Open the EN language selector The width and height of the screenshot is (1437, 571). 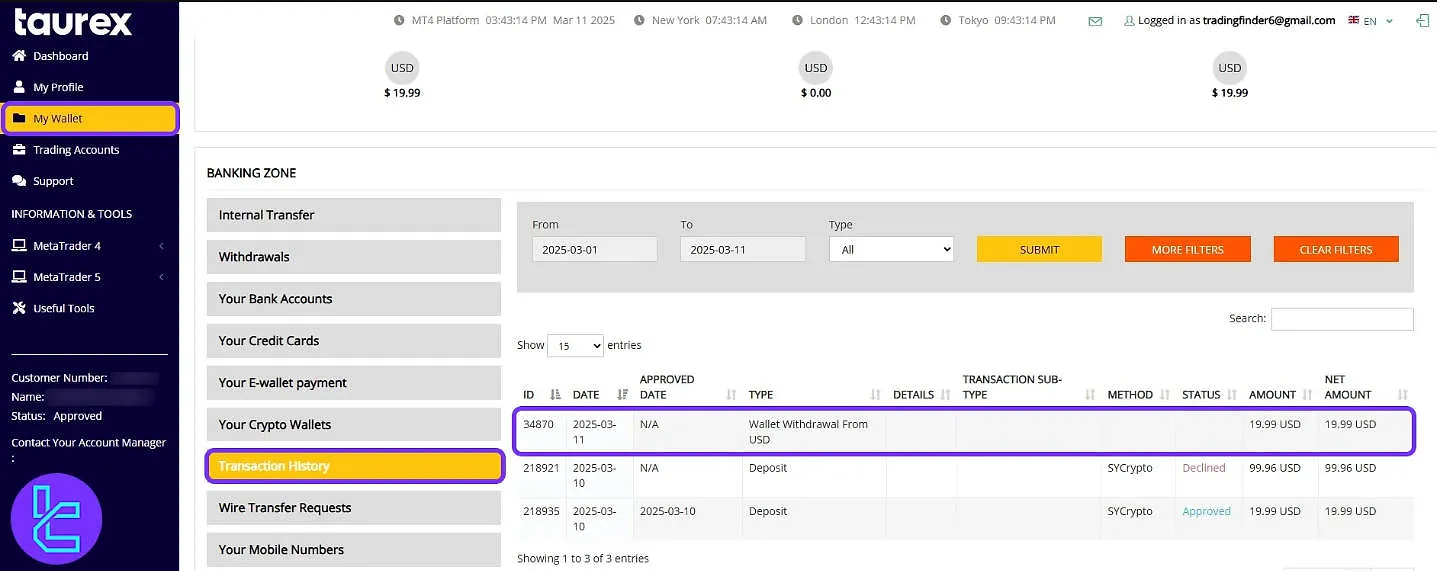pyautogui.click(x=1370, y=20)
